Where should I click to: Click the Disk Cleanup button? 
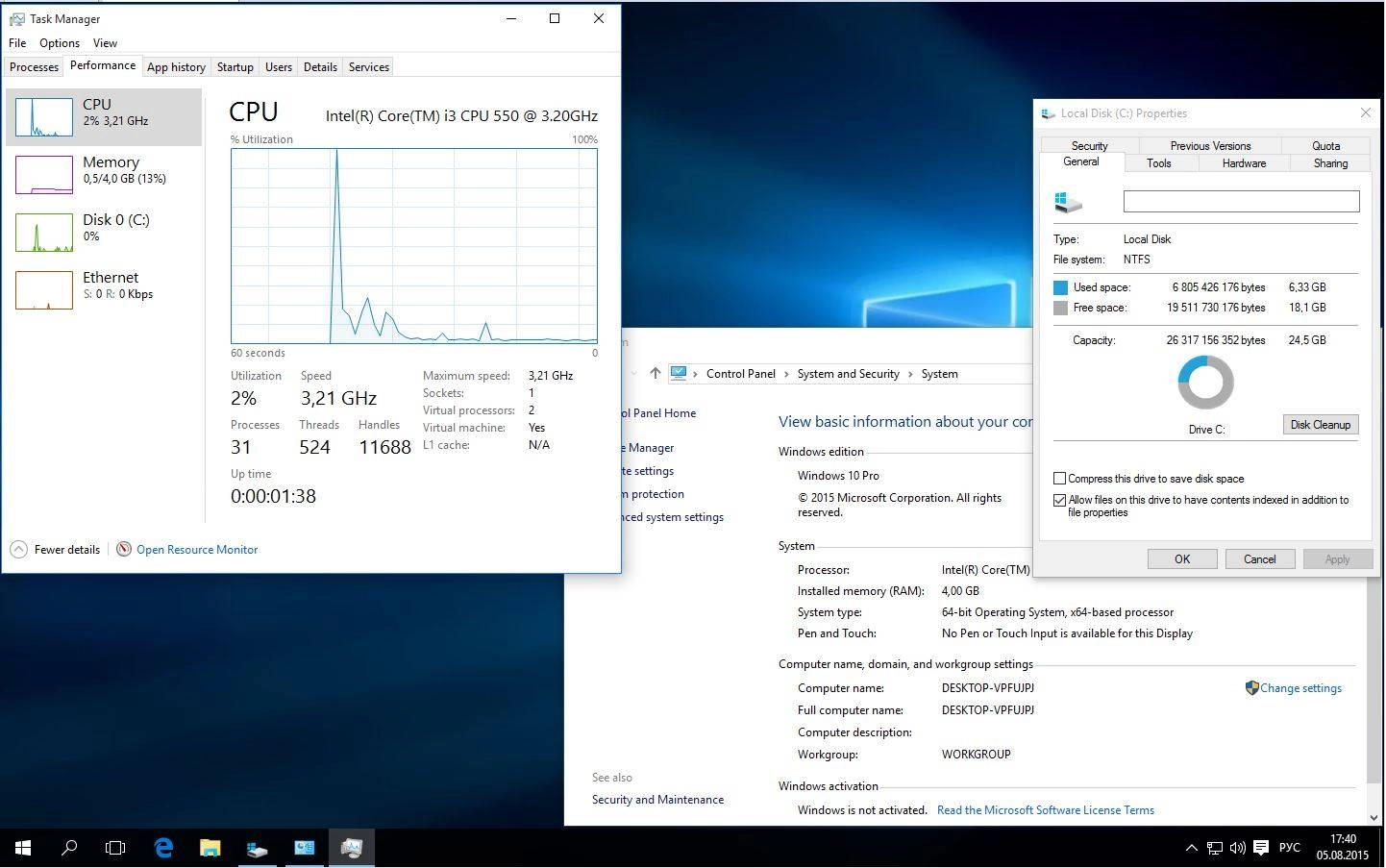1321,425
